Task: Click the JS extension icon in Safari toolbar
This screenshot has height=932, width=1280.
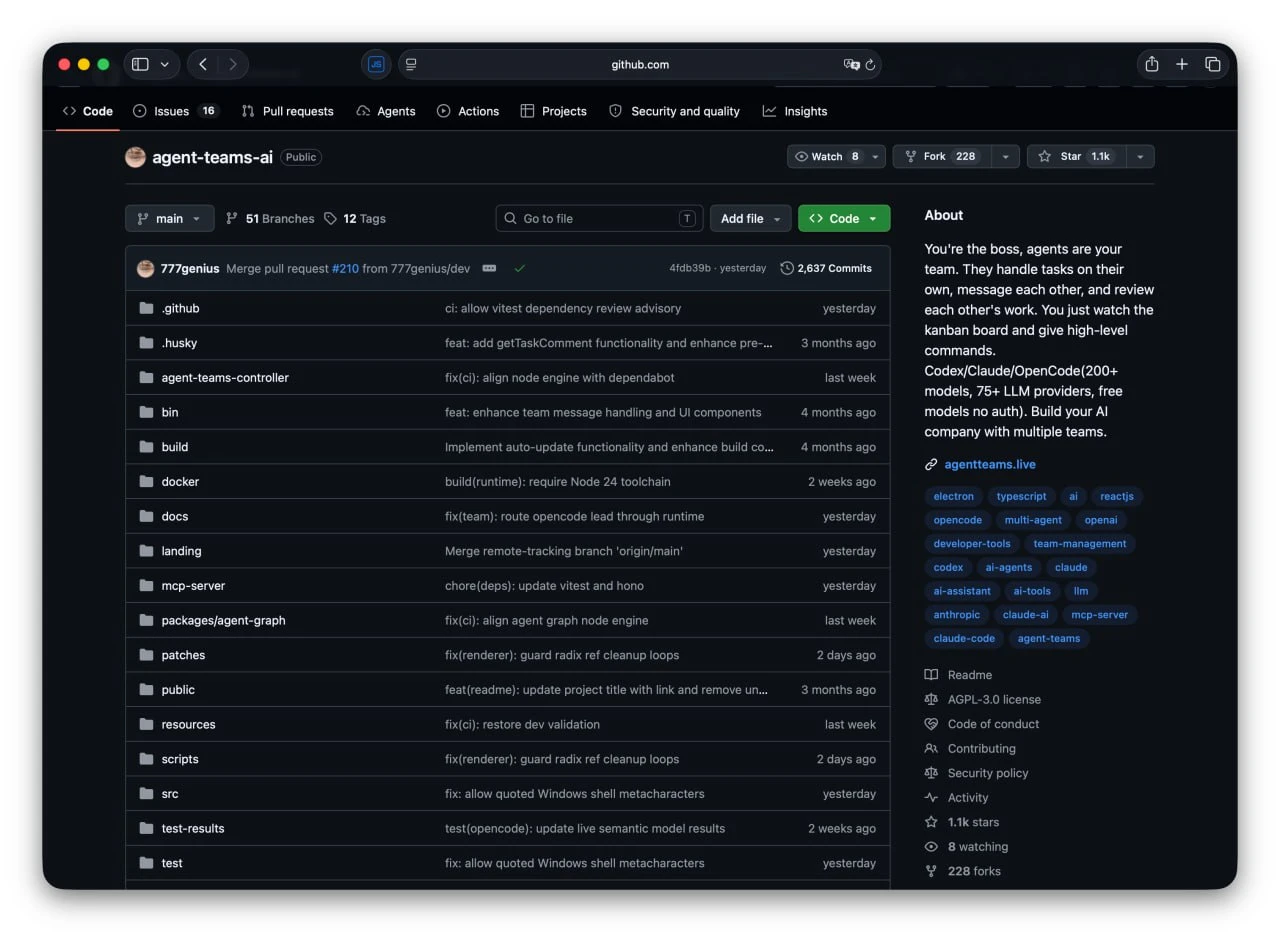Action: [x=376, y=64]
